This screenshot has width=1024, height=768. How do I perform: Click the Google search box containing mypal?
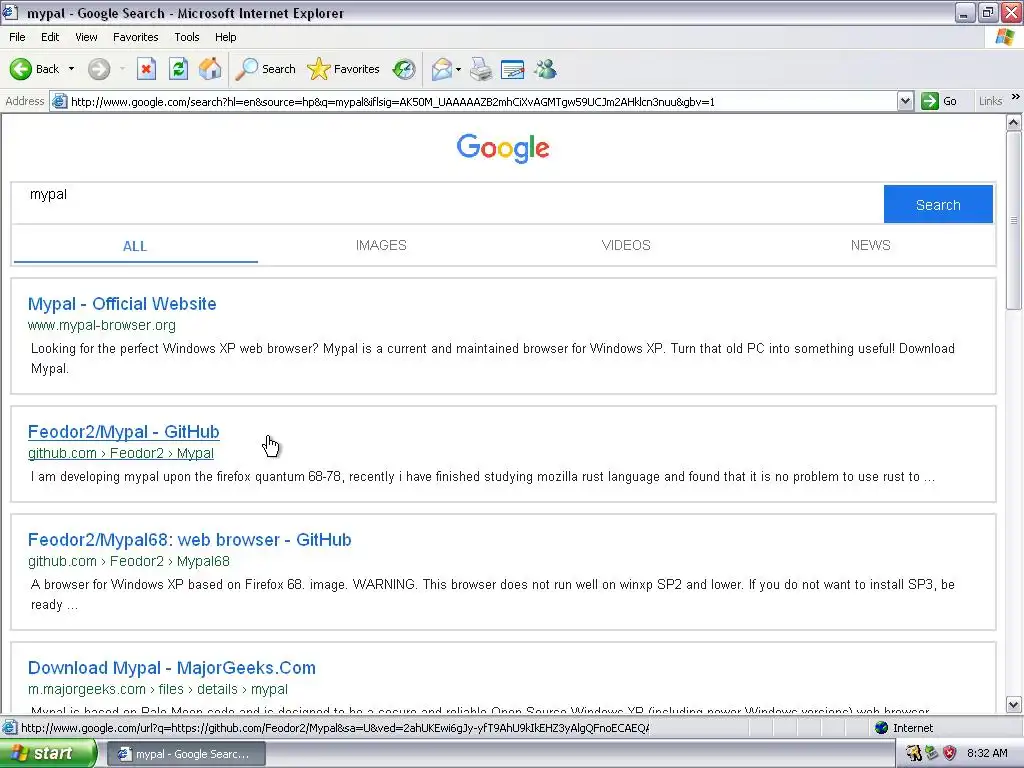(x=447, y=204)
